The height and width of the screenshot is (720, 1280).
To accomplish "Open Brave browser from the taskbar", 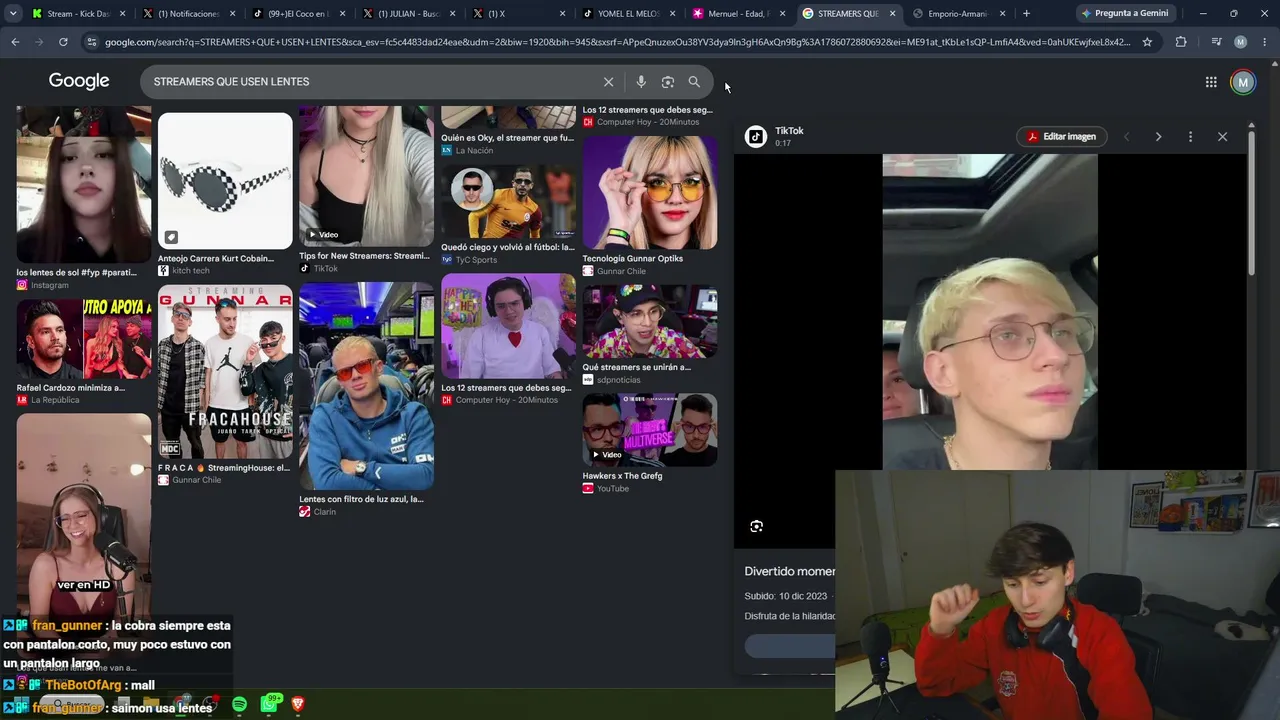I will tap(297, 705).
